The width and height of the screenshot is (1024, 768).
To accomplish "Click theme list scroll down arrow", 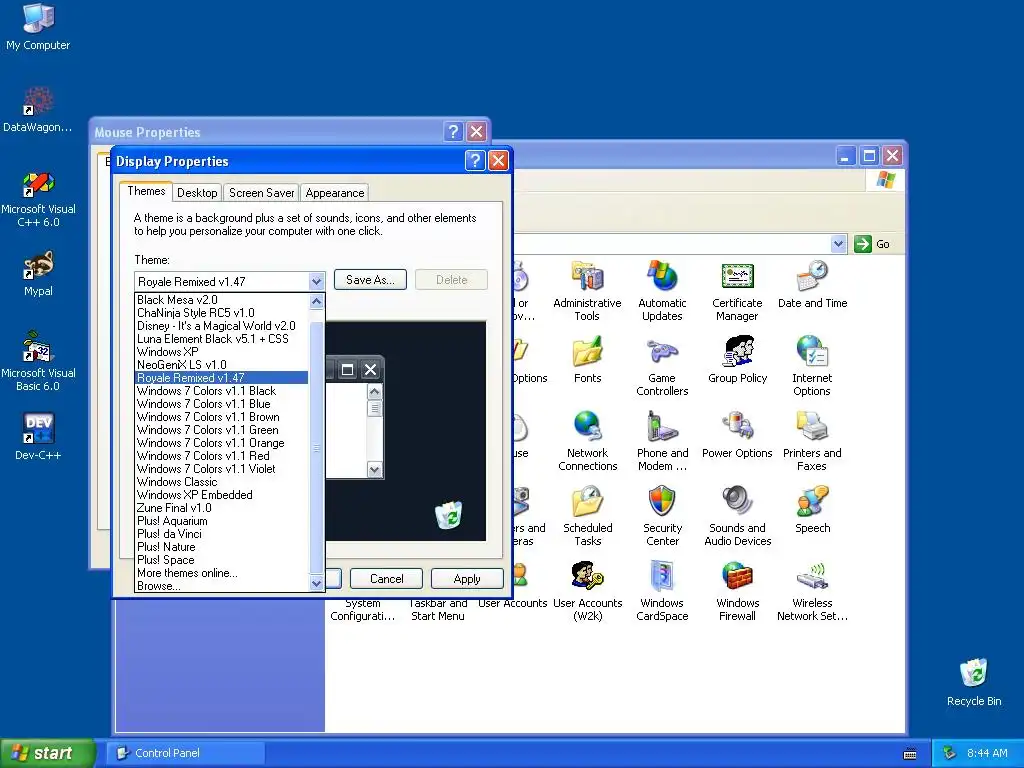I will point(316,583).
